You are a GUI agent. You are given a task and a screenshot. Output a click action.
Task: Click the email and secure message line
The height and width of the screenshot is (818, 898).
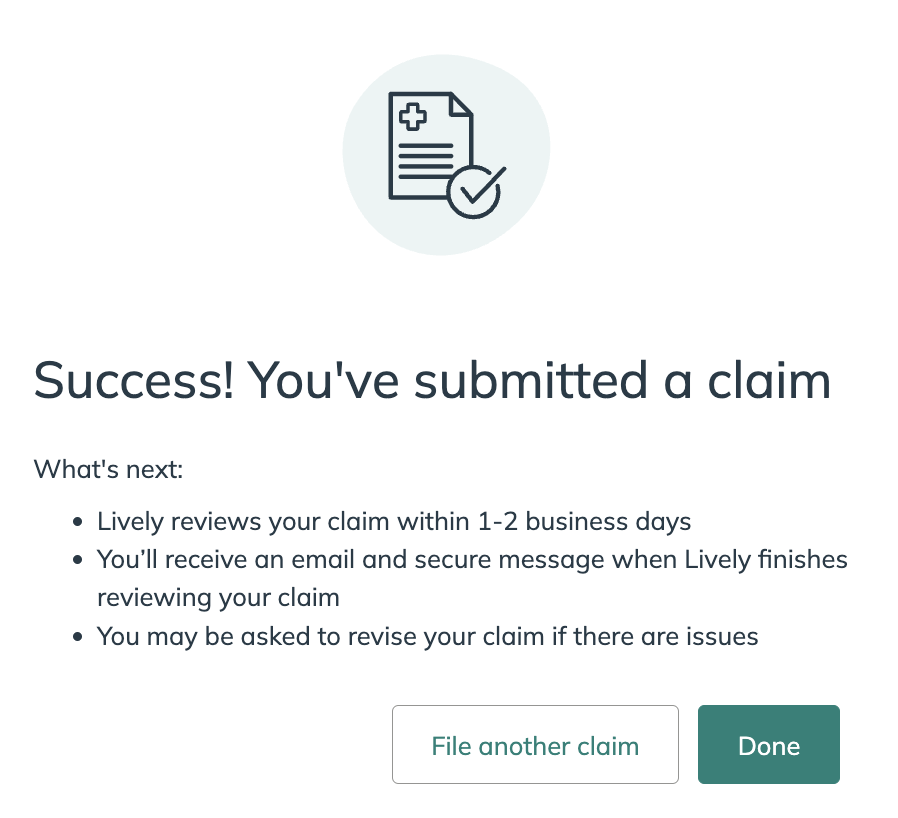point(472,560)
